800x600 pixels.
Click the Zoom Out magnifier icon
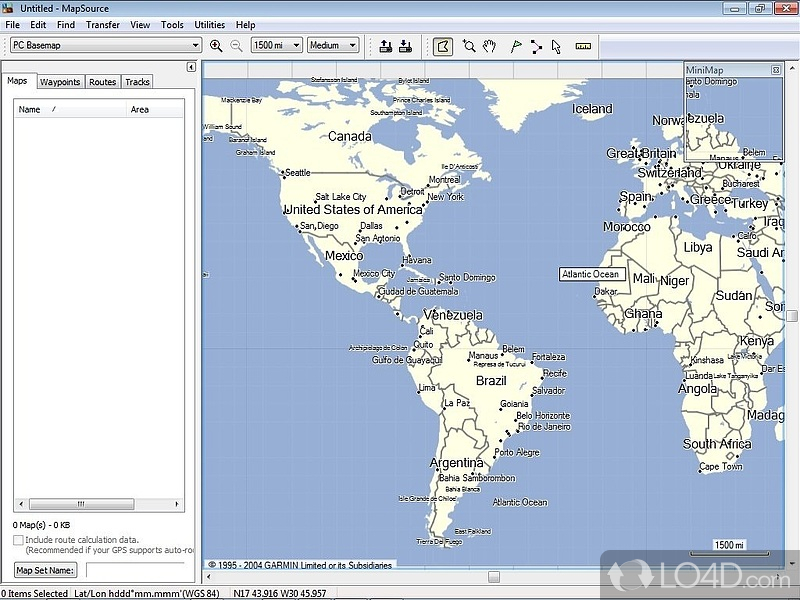[x=236, y=45]
